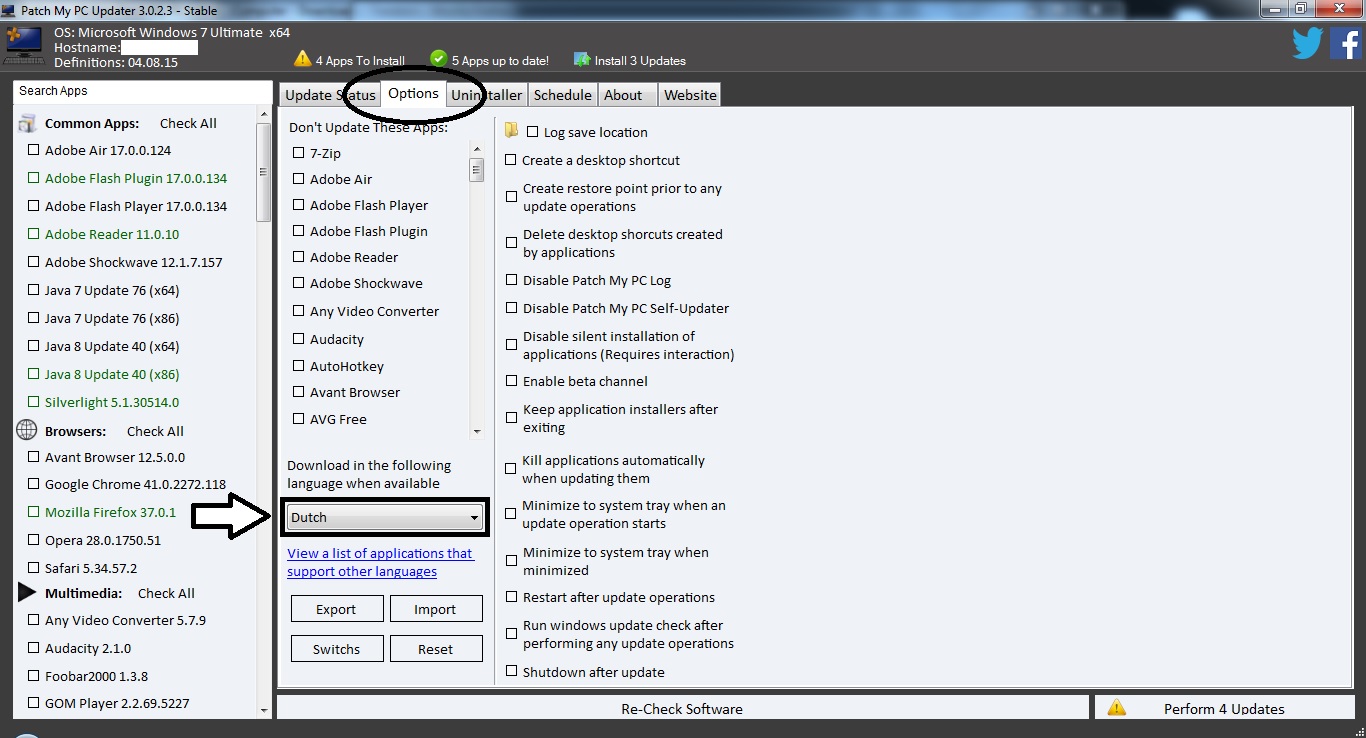Open the Twitter bird icon
The height and width of the screenshot is (738, 1366).
(x=1307, y=44)
